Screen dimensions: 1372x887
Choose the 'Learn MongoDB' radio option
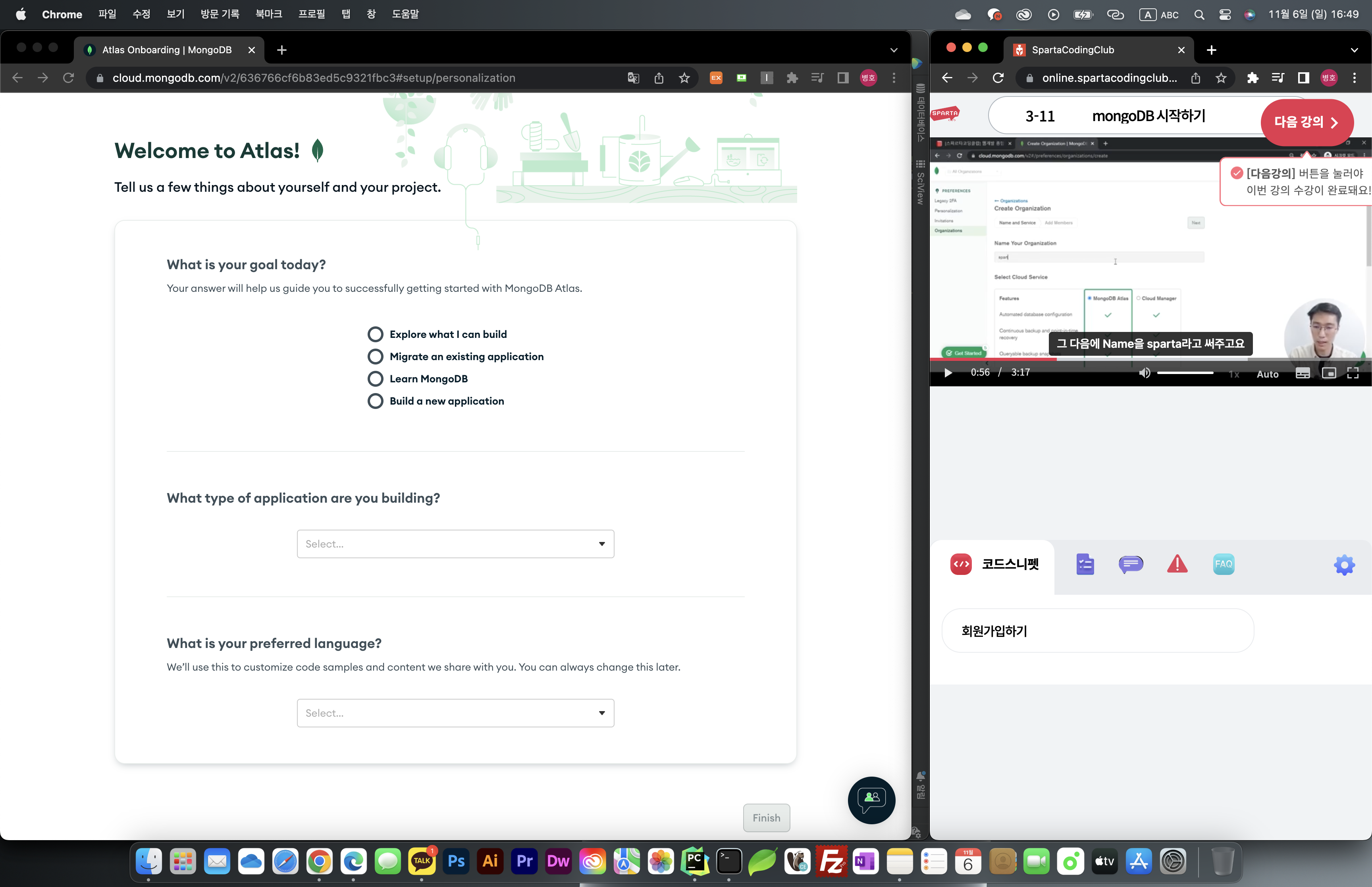click(x=376, y=378)
